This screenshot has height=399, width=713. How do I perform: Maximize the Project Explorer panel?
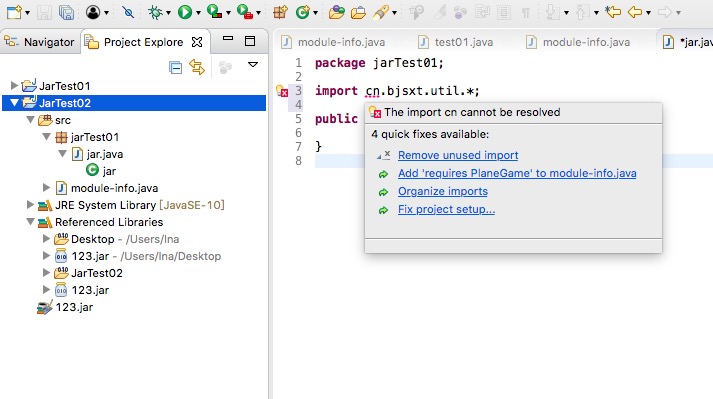(x=250, y=41)
